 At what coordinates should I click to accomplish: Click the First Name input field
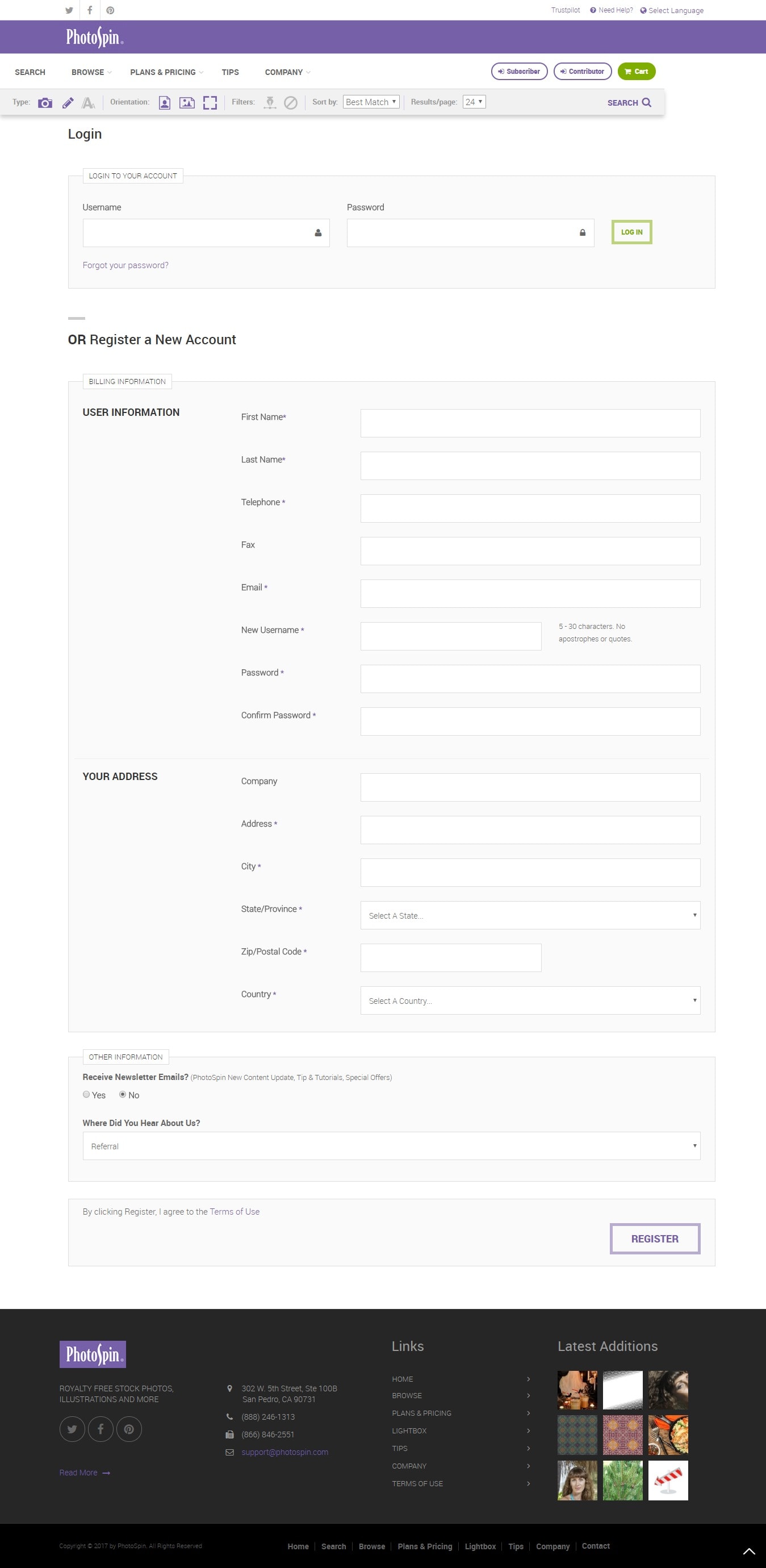point(530,423)
